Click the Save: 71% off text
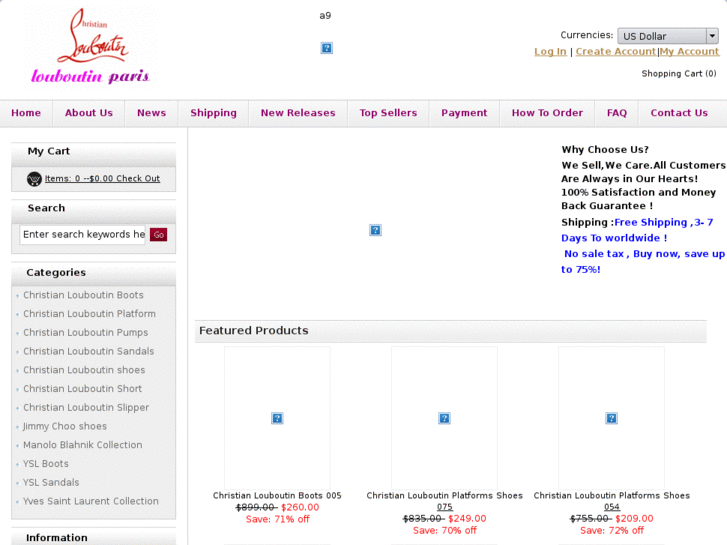This screenshot has width=727, height=545. (x=277, y=519)
